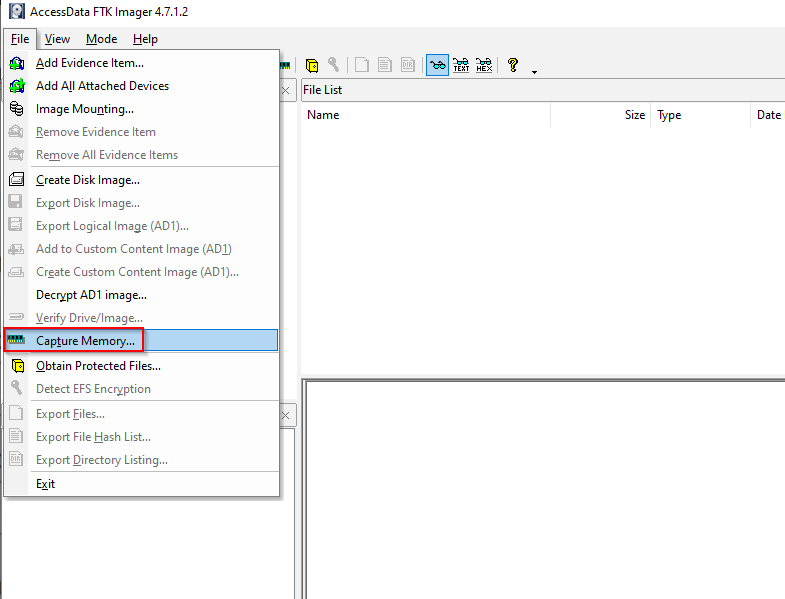Expand the toolbar options arrow

pyautogui.click(x=534, y=72)
